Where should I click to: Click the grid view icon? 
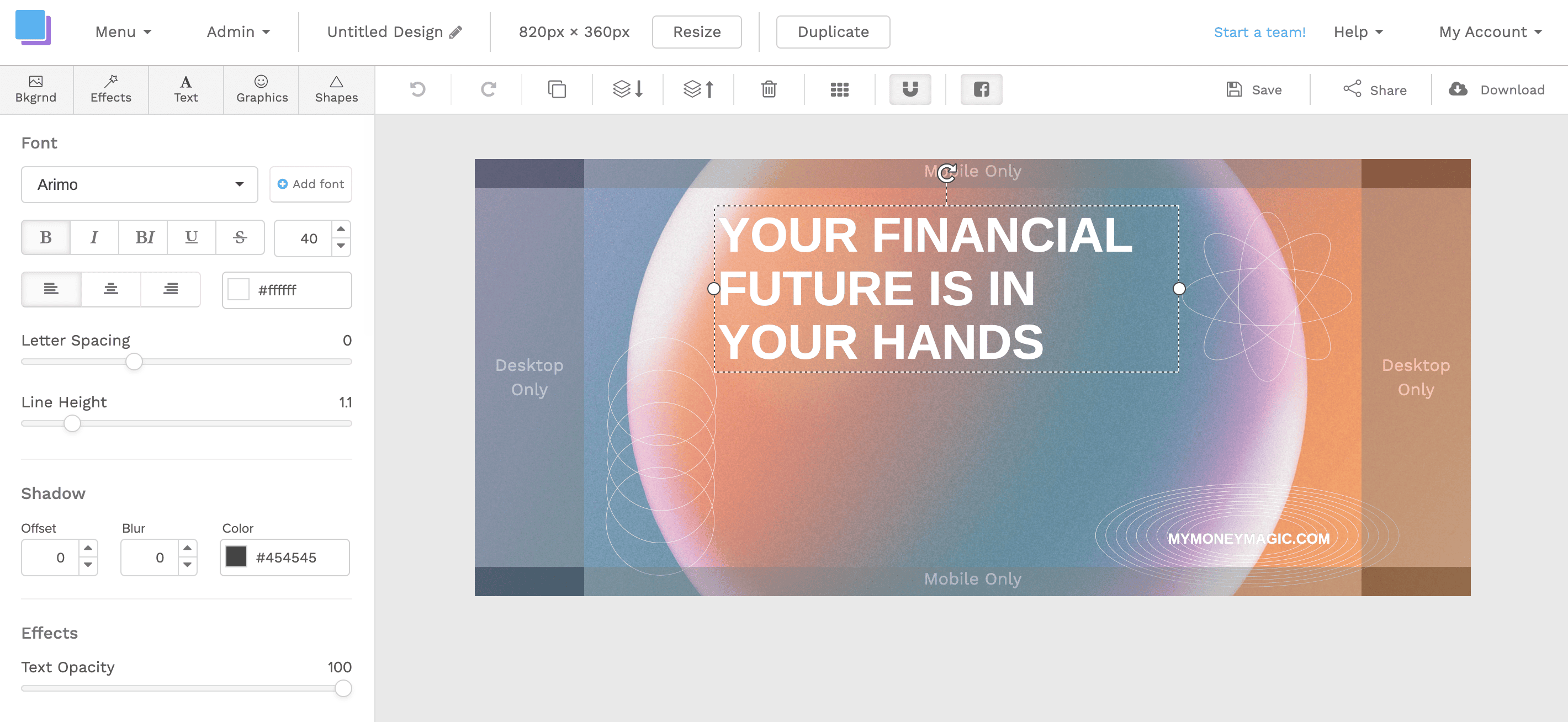(x=840, y=89)
